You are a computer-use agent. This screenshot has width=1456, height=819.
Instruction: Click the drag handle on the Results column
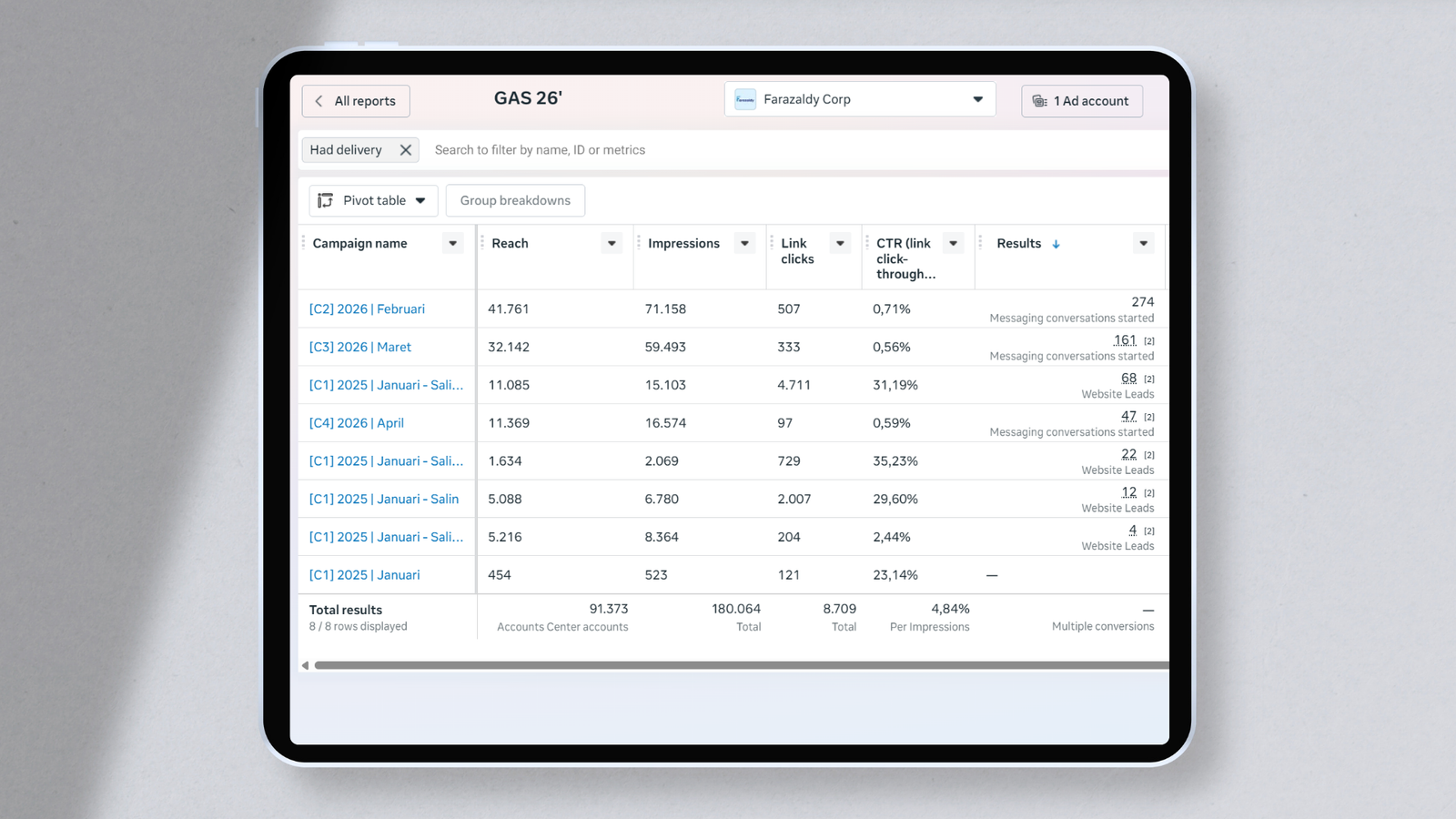(x=980, y=243)
